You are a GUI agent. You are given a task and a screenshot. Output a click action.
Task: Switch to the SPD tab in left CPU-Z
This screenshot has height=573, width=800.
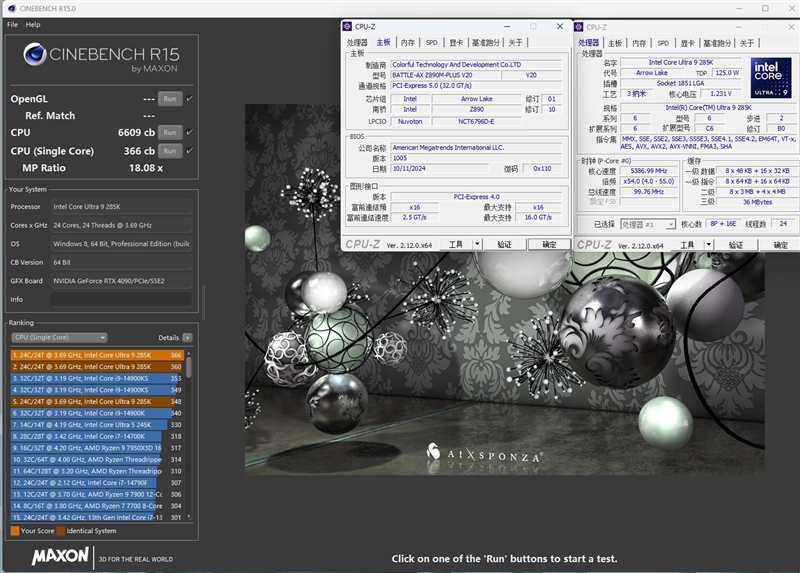click(x=431, y=43)
